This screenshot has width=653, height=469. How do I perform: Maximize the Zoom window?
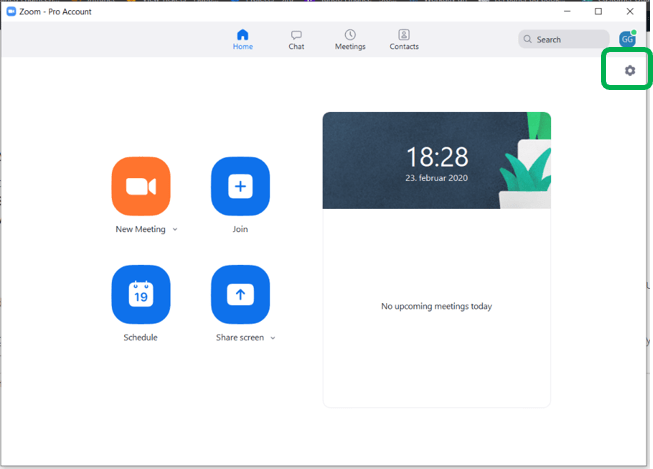click(598, 12)
